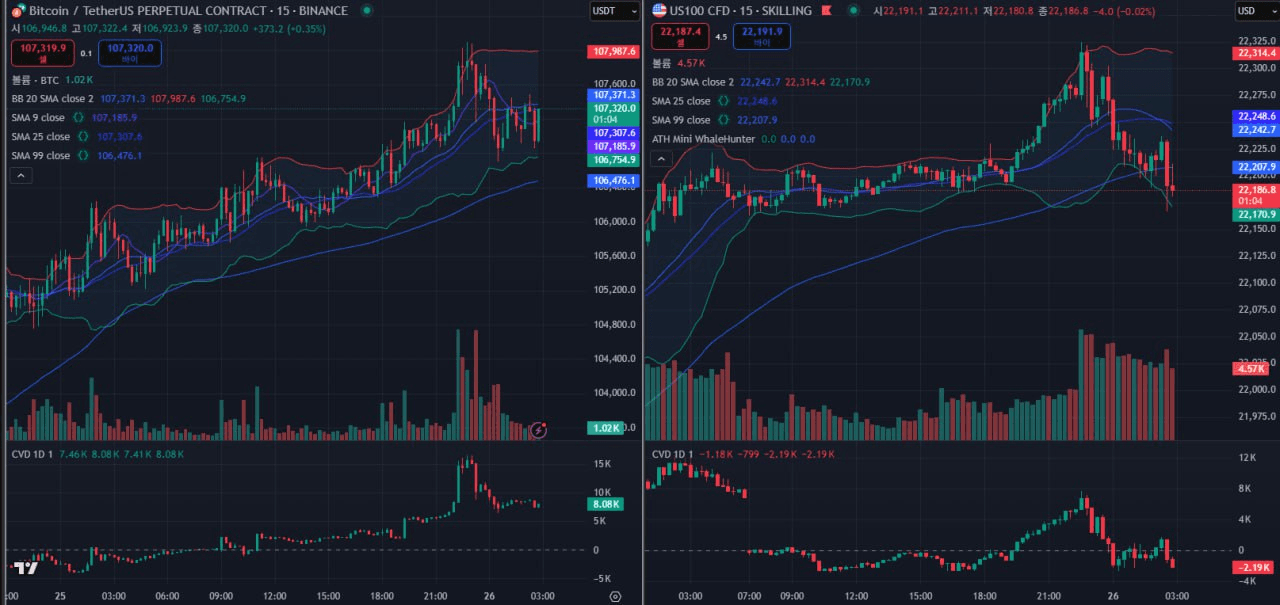Click the lightning flash order icon on BTC chart

point(539,428)
